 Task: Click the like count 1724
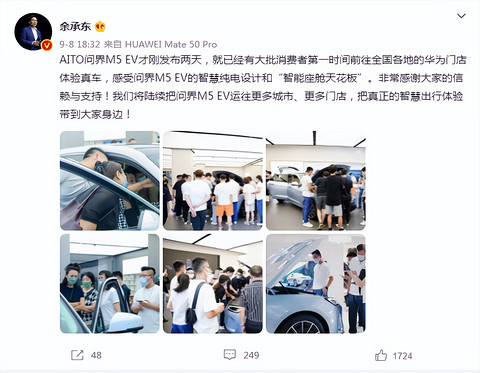(402, 356)
